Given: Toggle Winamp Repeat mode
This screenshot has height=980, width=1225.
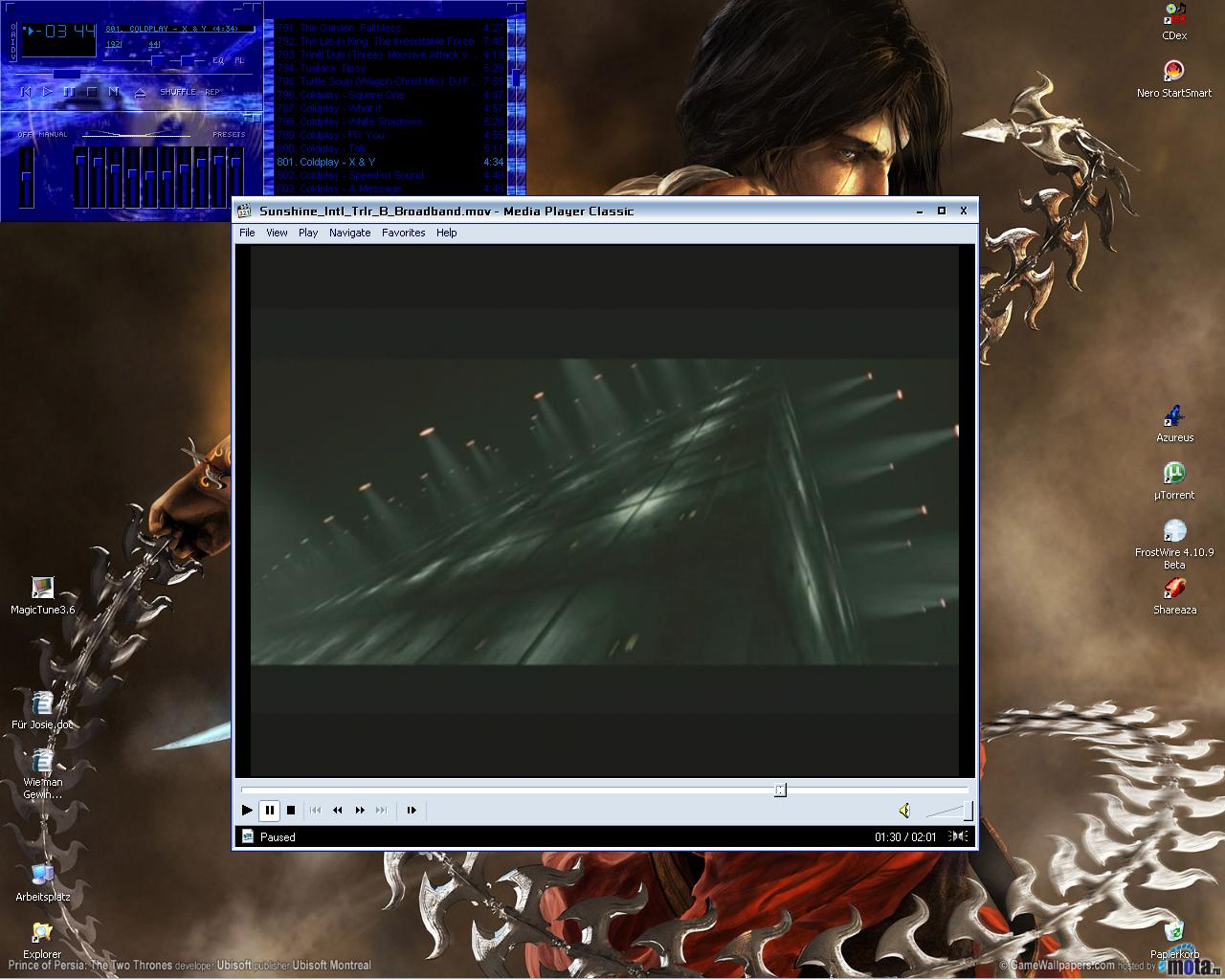Looking at the screenshot, I should (x=212, y=92).
